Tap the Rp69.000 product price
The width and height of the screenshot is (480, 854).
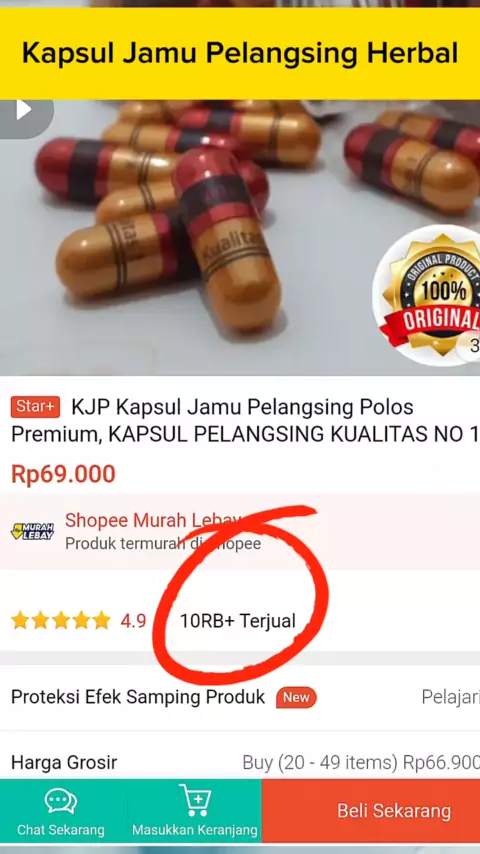pos(63,474)
